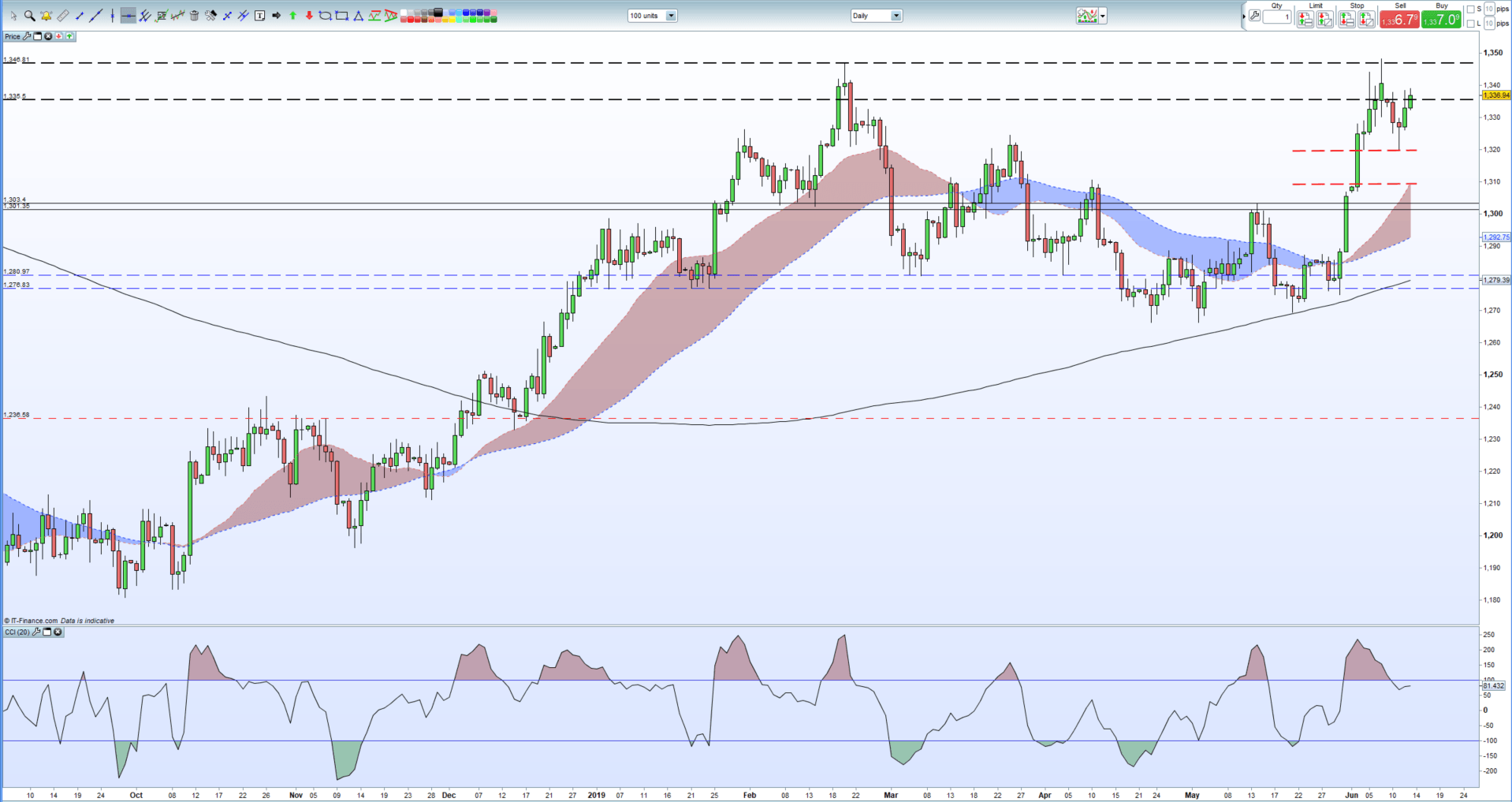Pick the black color swatch
This screenshot has height=802, width=1512.
coord(438,12)
